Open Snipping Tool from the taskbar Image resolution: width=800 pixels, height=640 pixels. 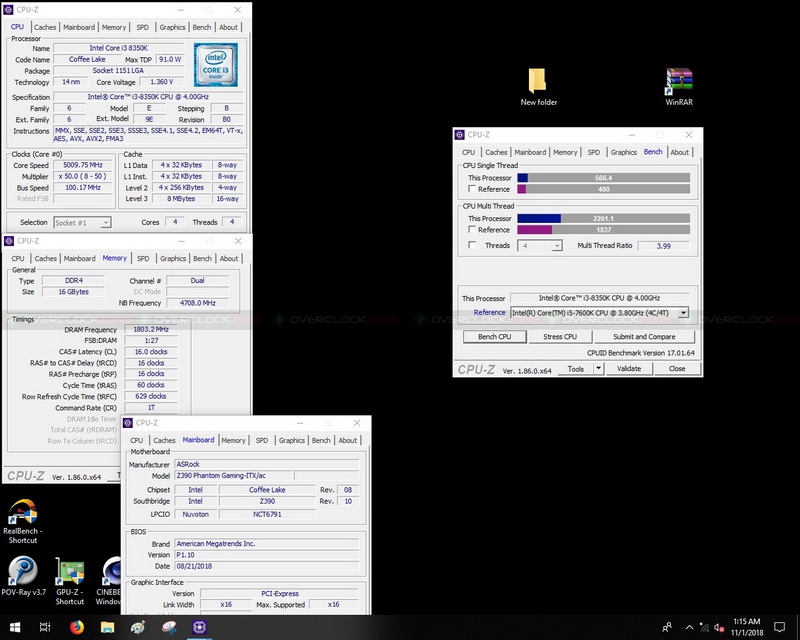[x=168, y=627]
